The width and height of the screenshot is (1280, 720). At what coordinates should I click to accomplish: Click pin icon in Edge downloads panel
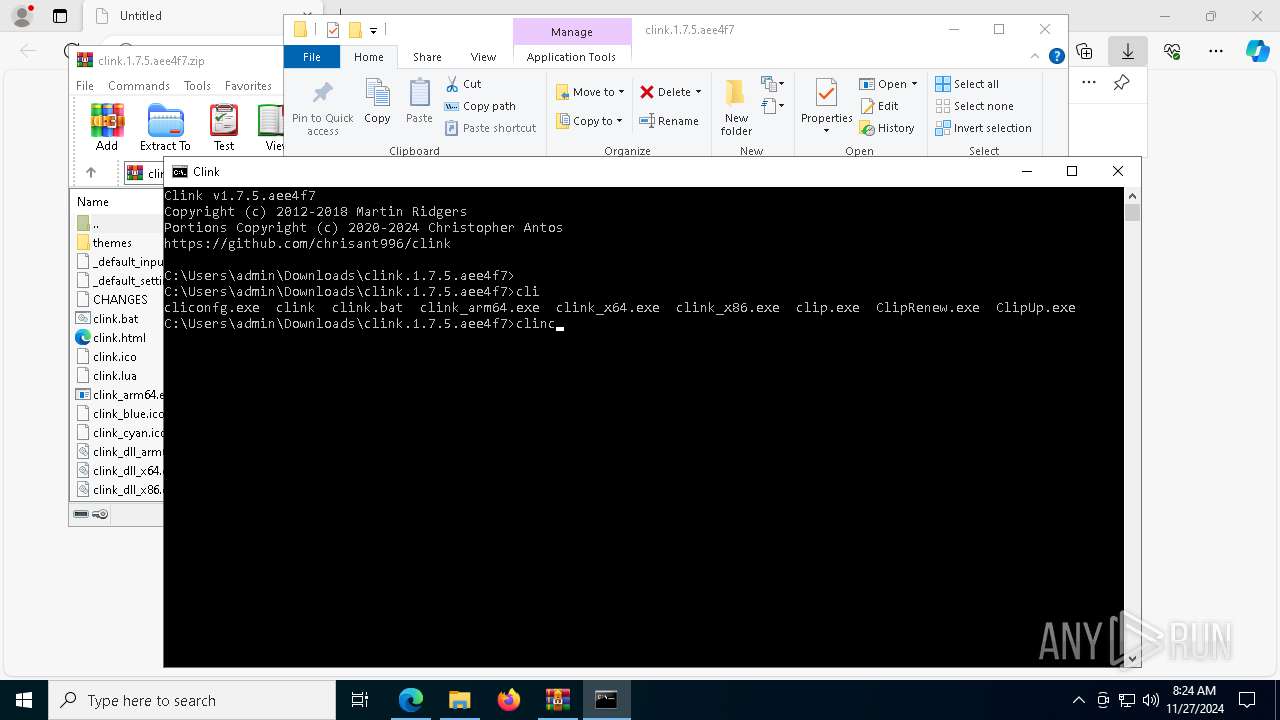[x=1122, y=83]
